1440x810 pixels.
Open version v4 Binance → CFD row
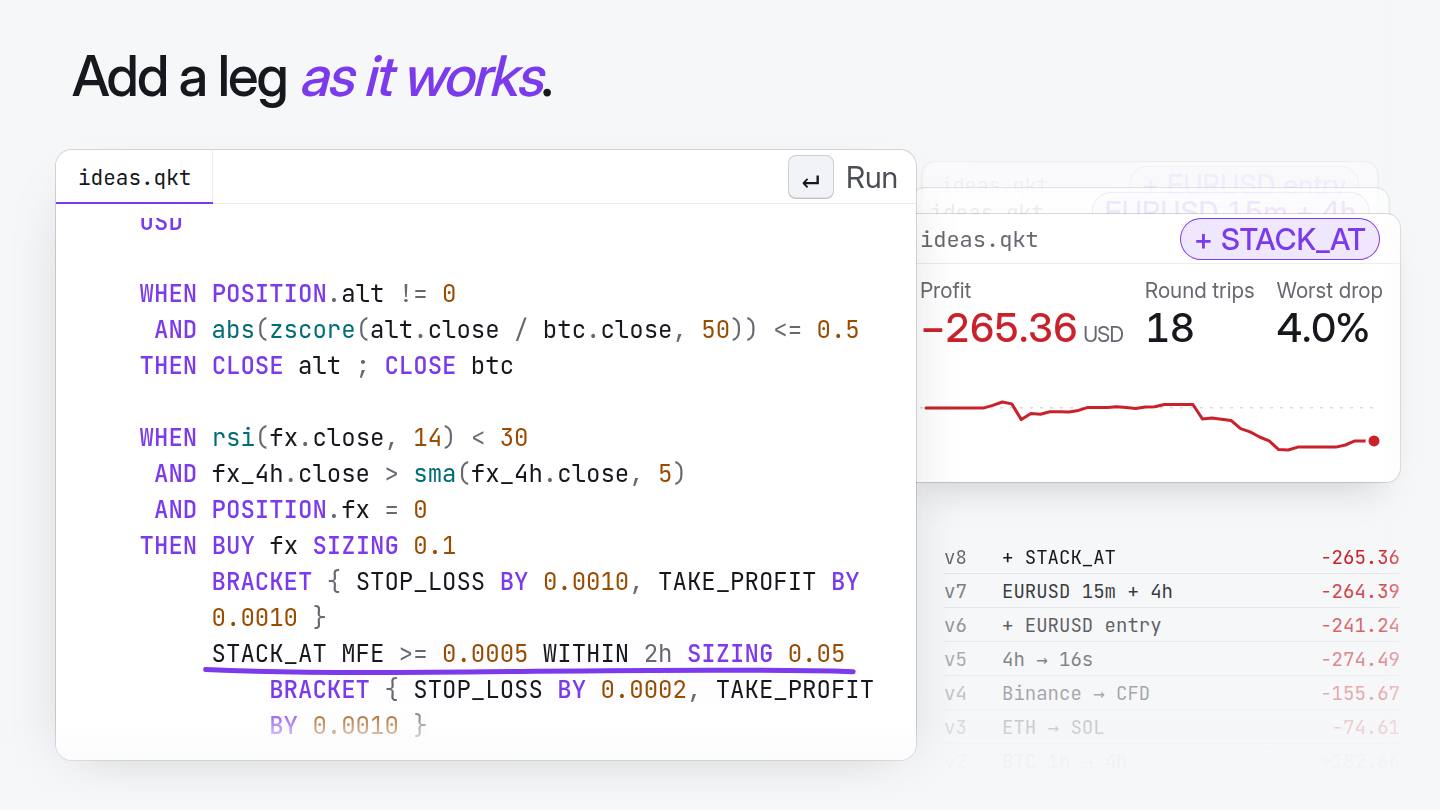tap(1171, 693)
